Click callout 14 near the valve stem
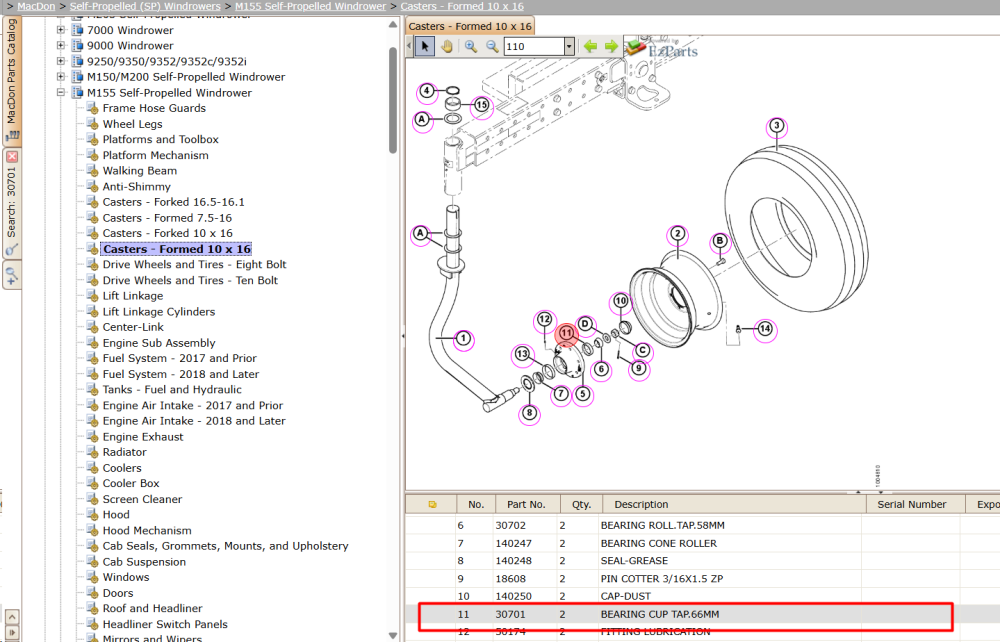This screenshot has height=642, width=1000. pos(765,329)
